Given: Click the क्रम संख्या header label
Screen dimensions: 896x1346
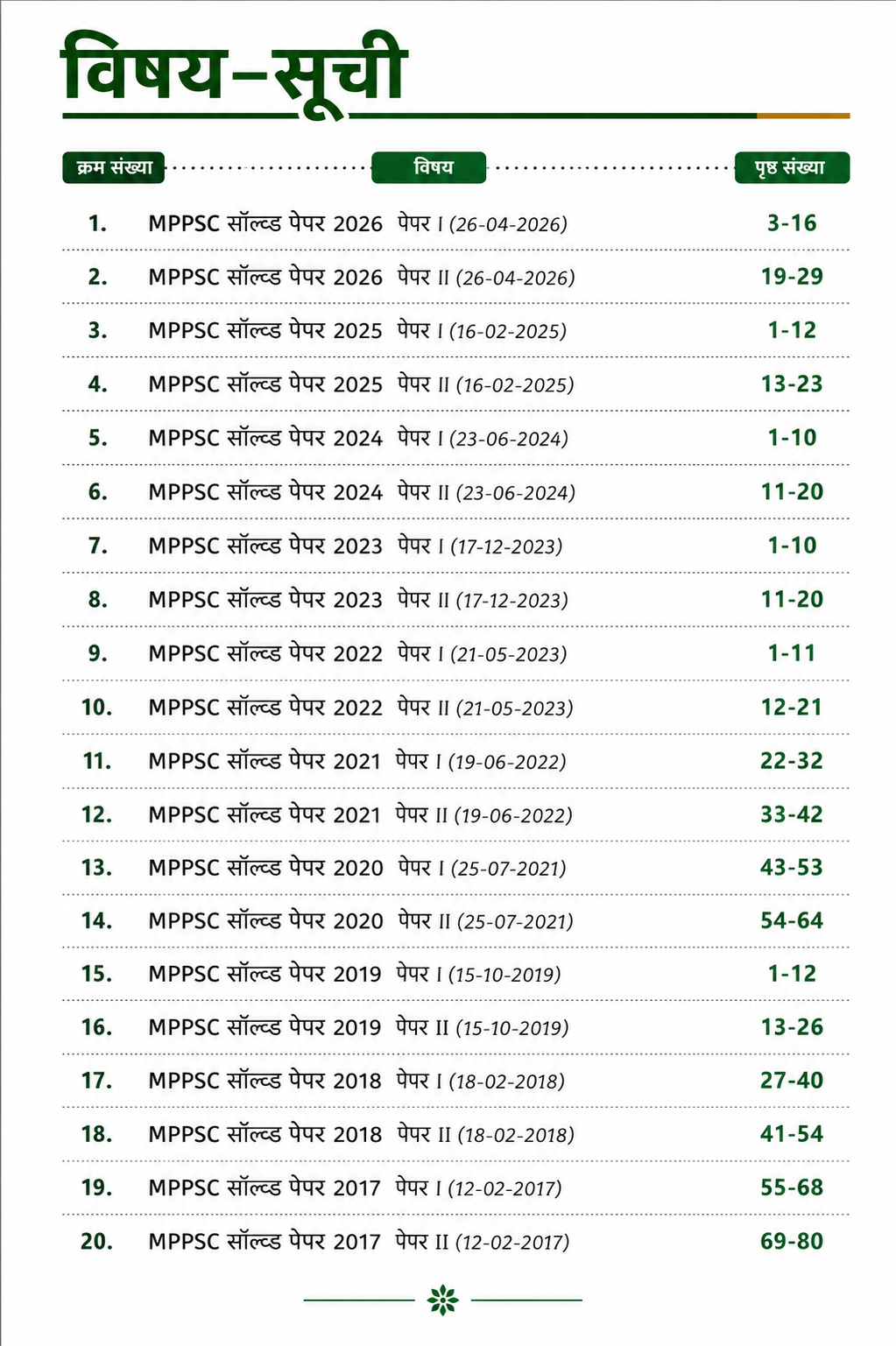Looking at the screenshot, I should (x=114, y=167).
